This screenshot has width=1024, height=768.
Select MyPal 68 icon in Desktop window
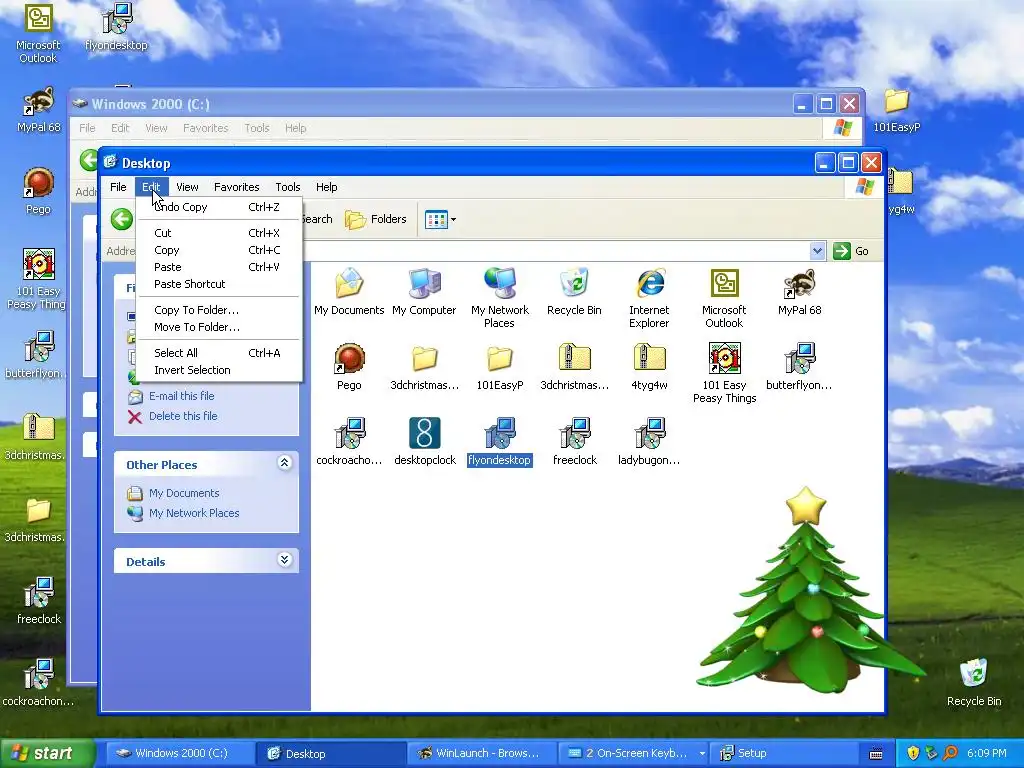(799, 291)
